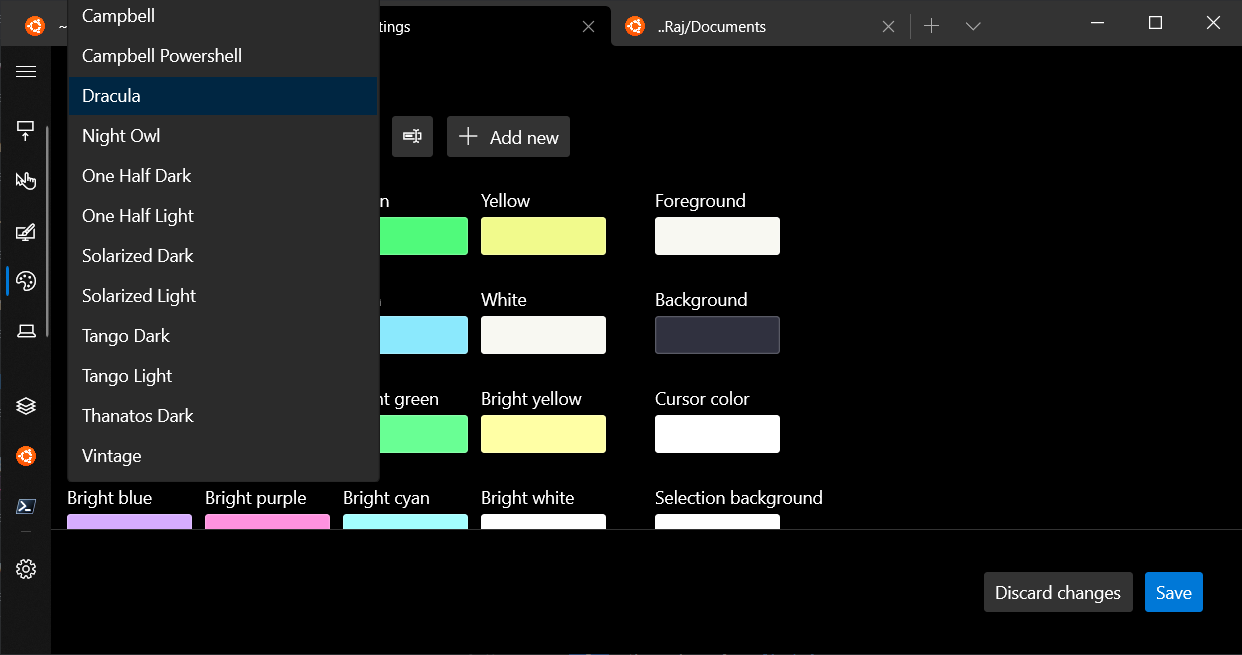Image resolution: width=1242 pixels, height=655 pixels.
Task: Open the Rendering settings page icon
Action: click(x=26, y=331)
